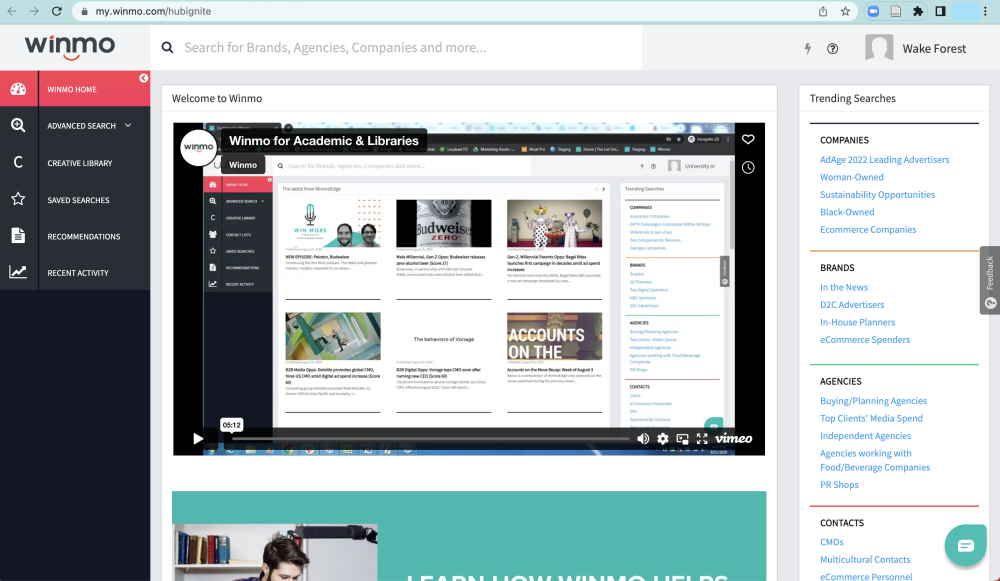Click the Advanced Search magnifier icon

tap(18, 125)
